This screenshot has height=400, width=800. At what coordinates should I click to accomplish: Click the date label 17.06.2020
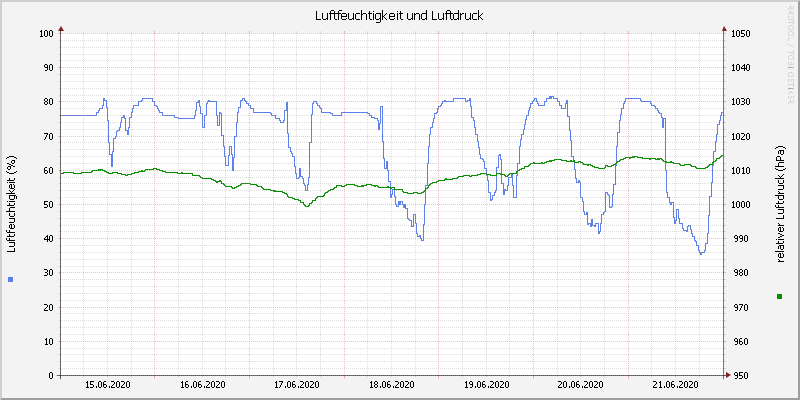point(297,384)
